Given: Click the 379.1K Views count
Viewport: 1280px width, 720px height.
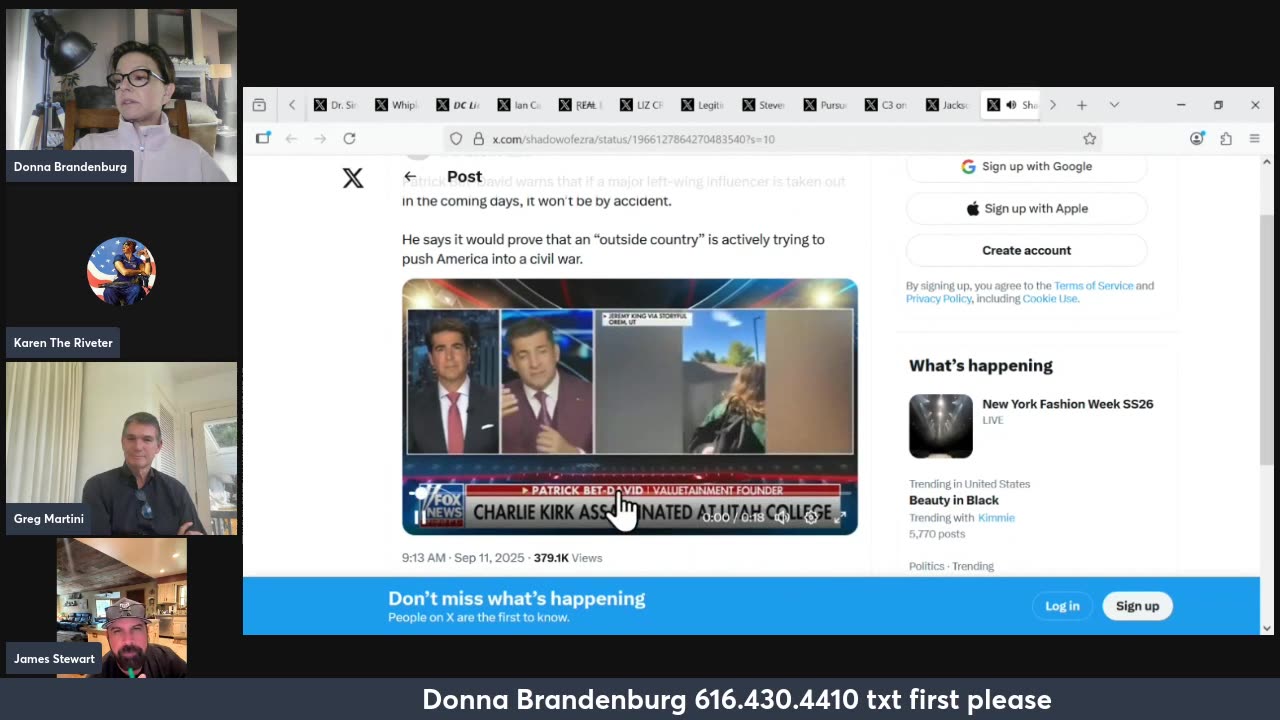Looking at the screenshot, I should click(x=568, y=558).
